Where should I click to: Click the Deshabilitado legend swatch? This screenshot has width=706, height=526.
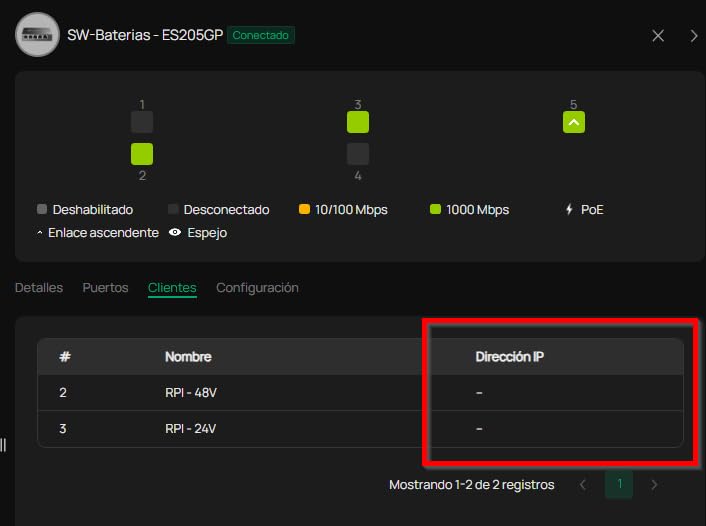(42, 209)
